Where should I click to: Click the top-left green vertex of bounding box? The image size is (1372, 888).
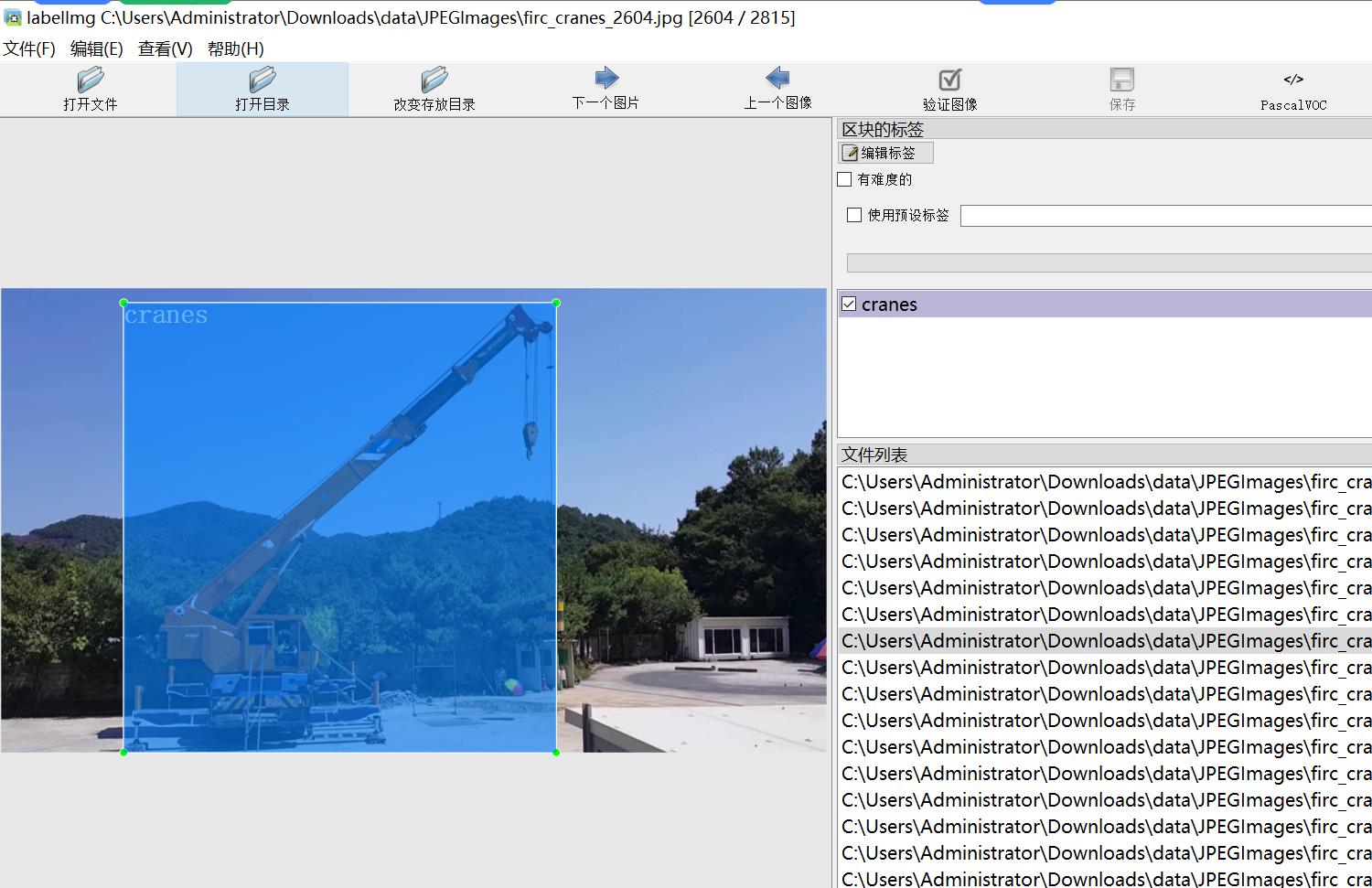coord(123,303)
